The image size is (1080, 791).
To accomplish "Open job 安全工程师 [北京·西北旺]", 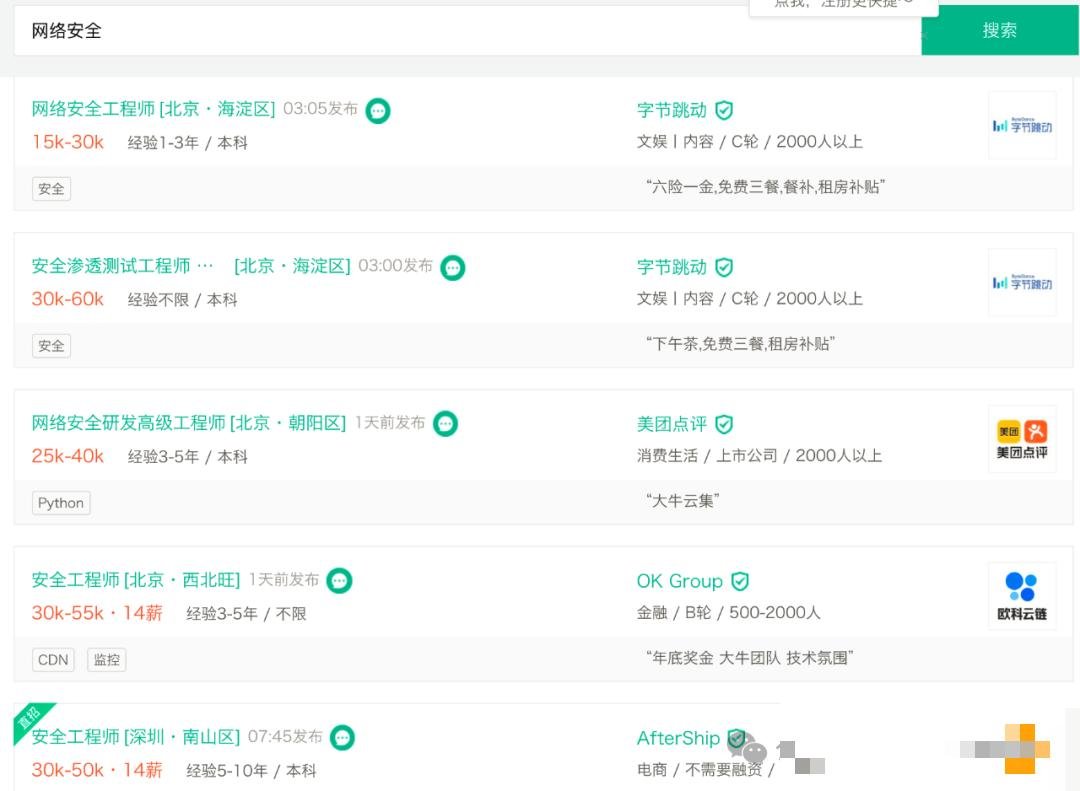I will 136,580.
